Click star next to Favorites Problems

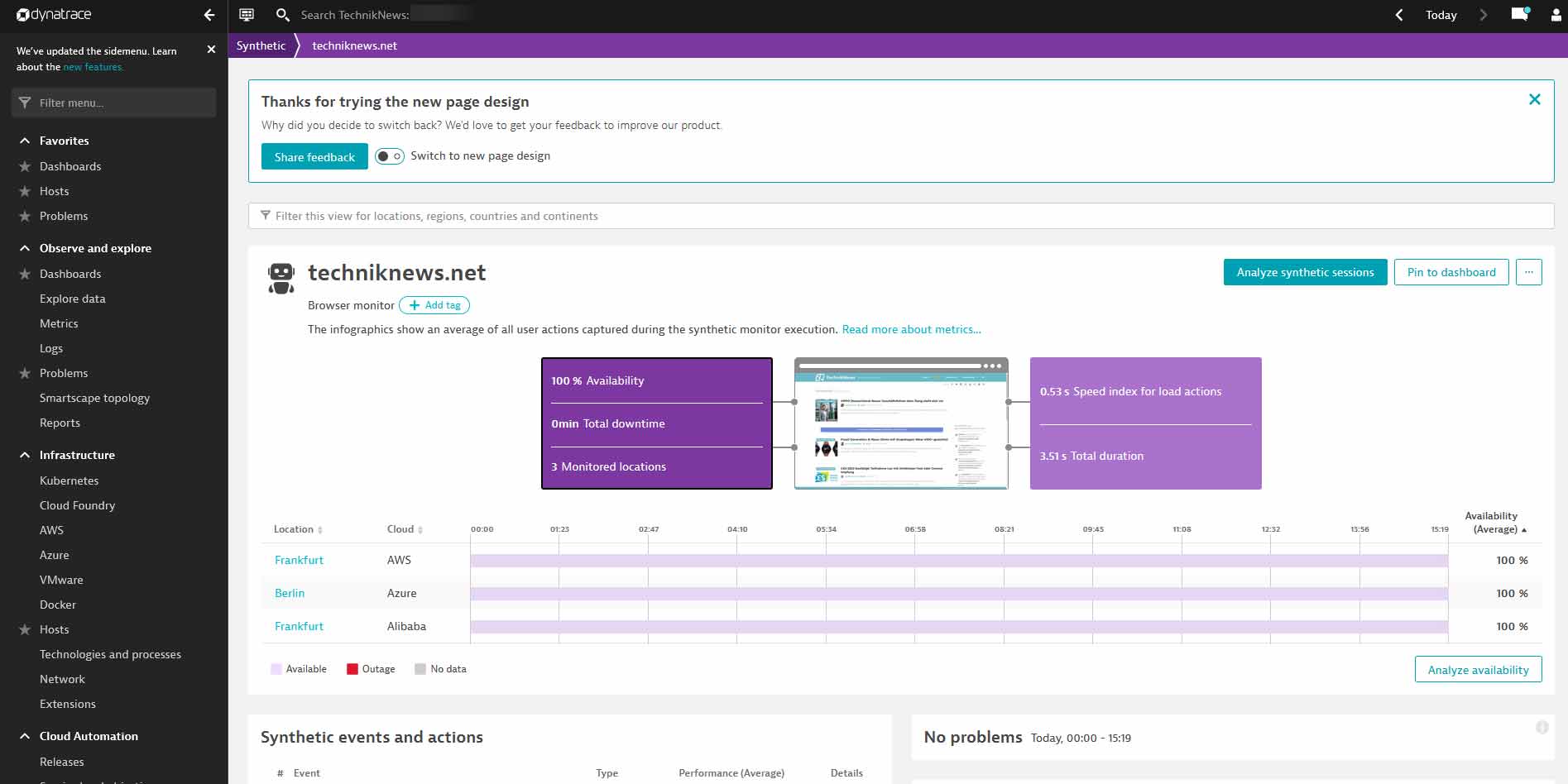(x=25, y=216)
